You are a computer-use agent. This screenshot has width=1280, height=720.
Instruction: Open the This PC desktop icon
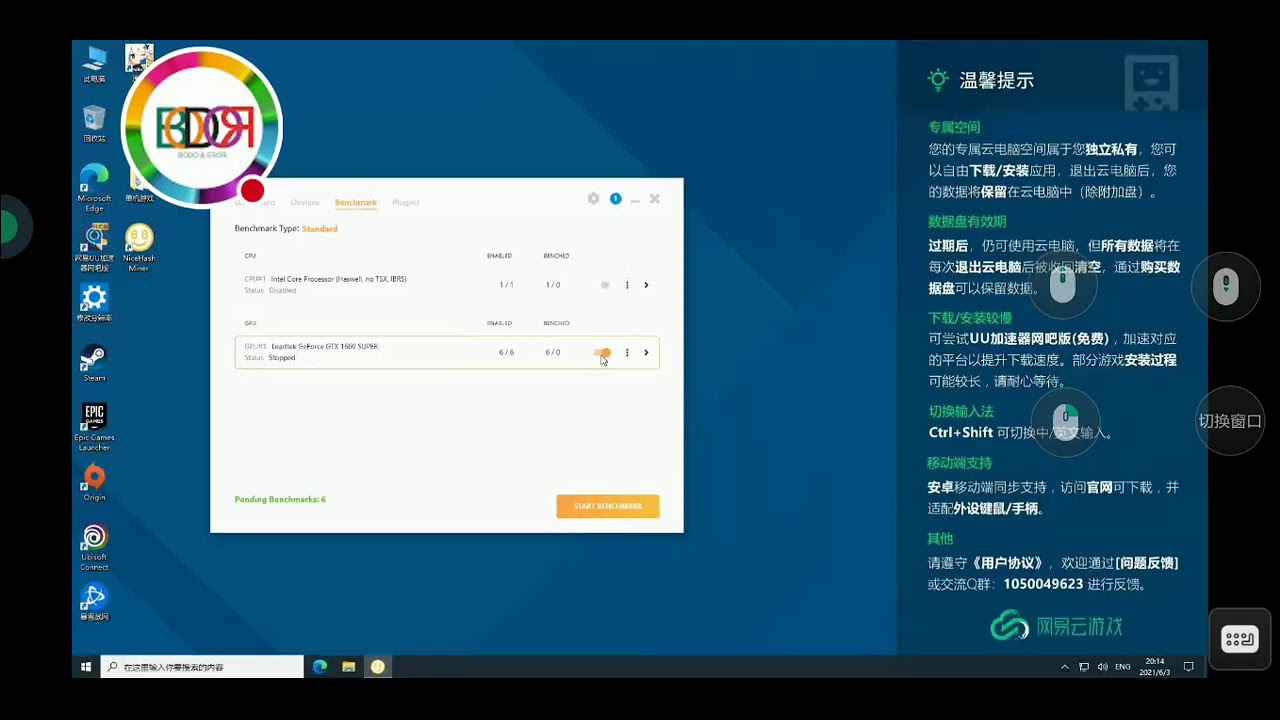[x=95, y=65]
